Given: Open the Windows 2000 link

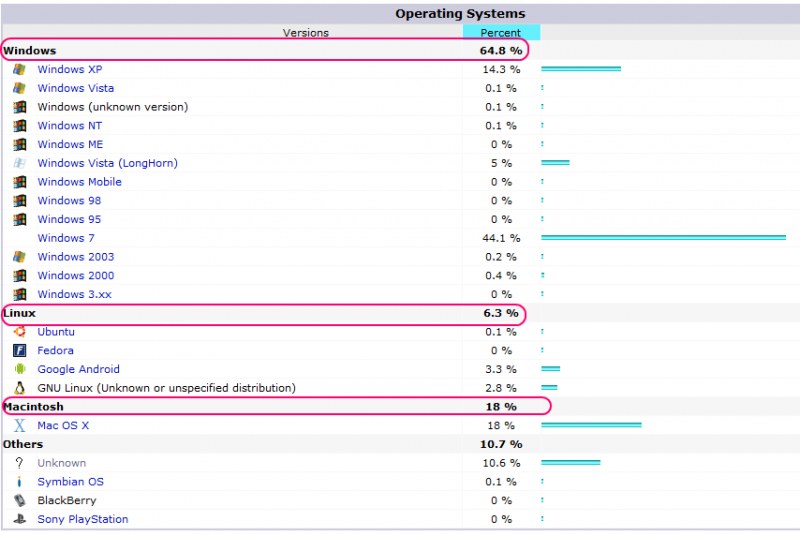Looking at the screenshot, I should pos(75,276).
